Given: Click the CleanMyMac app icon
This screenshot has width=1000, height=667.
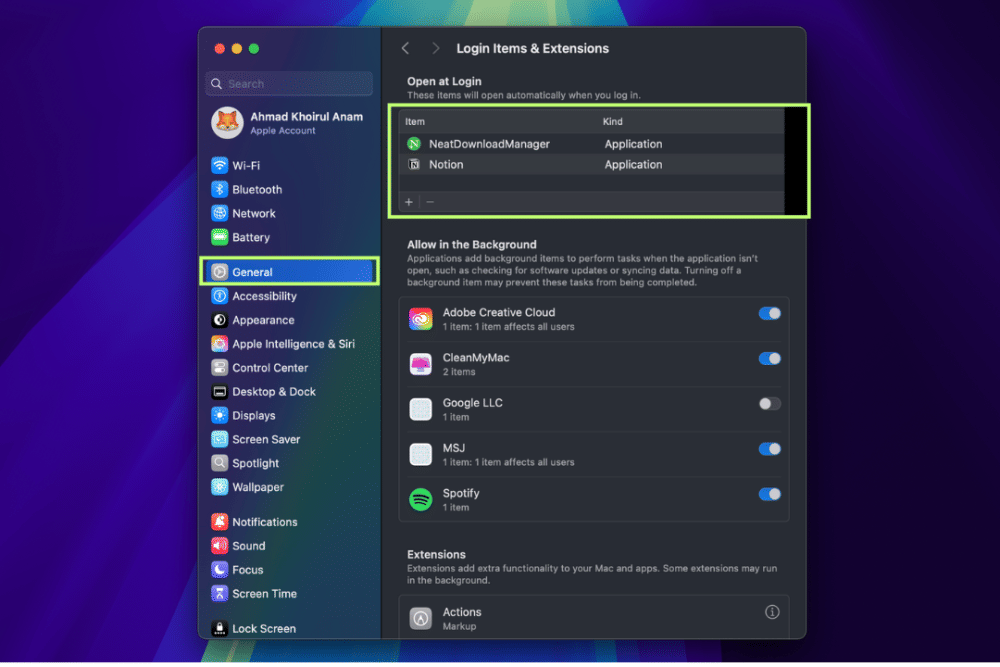Looking at the screenshot, I should coord(421,364).
